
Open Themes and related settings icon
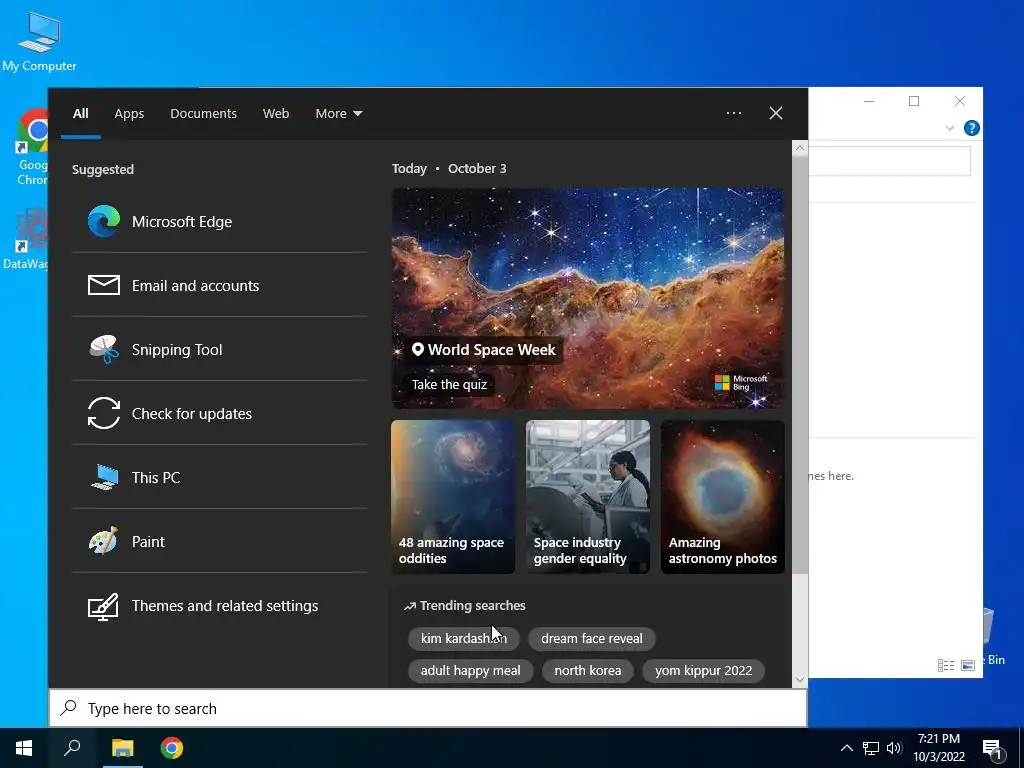104,606
